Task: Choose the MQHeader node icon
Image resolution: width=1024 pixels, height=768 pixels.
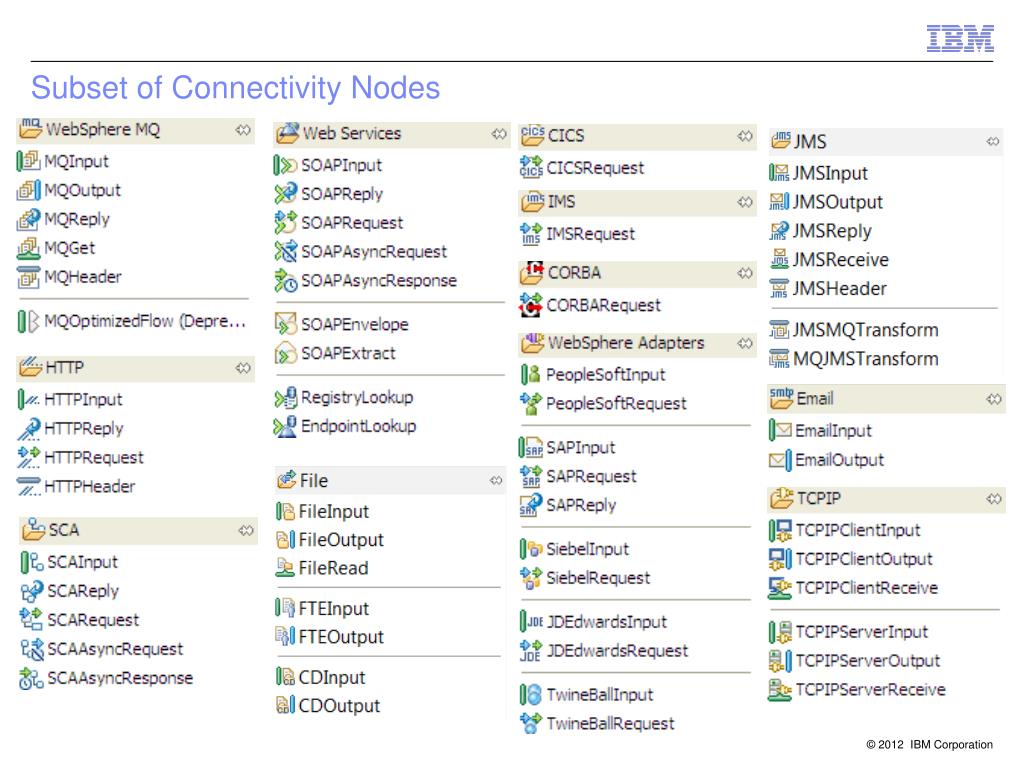Action: (x=28, y=277)
